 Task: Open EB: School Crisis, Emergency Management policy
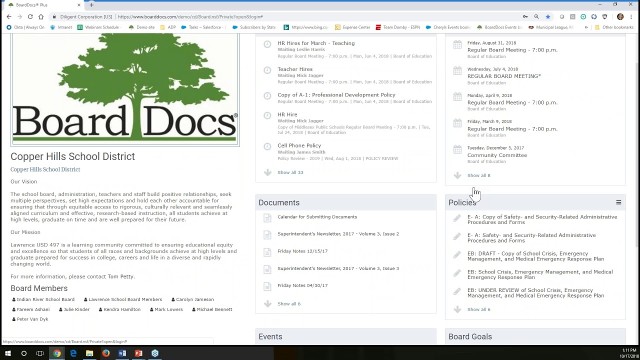(x=540, y=275)
